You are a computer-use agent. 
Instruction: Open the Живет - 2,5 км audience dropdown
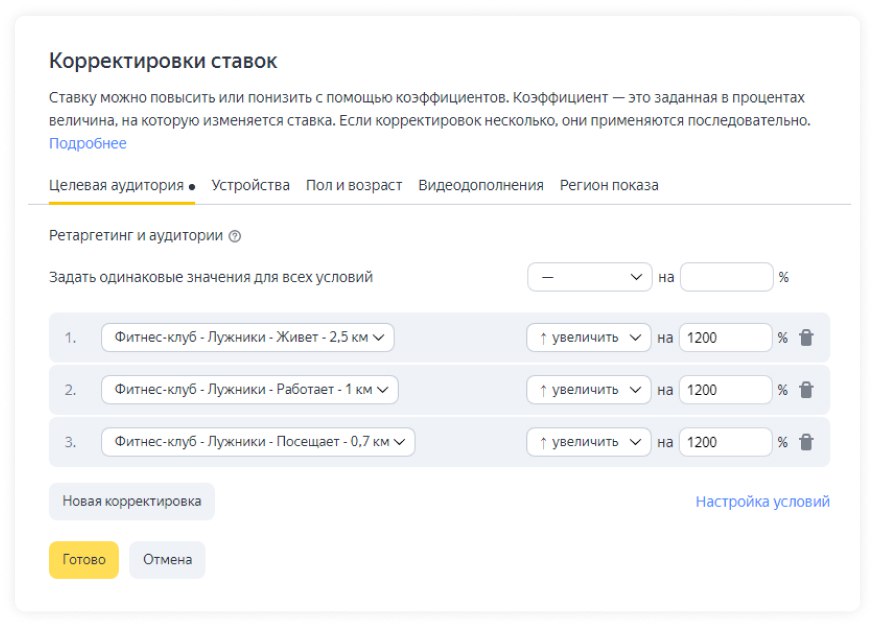(248, 338)
